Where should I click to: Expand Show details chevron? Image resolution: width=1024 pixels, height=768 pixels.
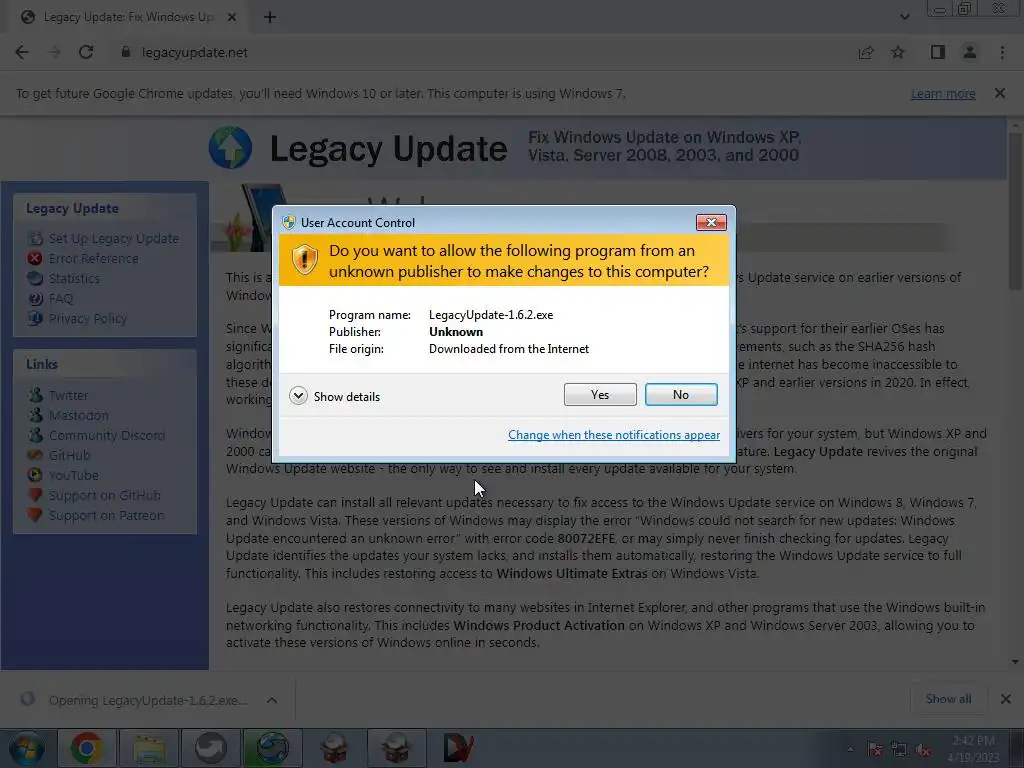click(x=298, y=396)
